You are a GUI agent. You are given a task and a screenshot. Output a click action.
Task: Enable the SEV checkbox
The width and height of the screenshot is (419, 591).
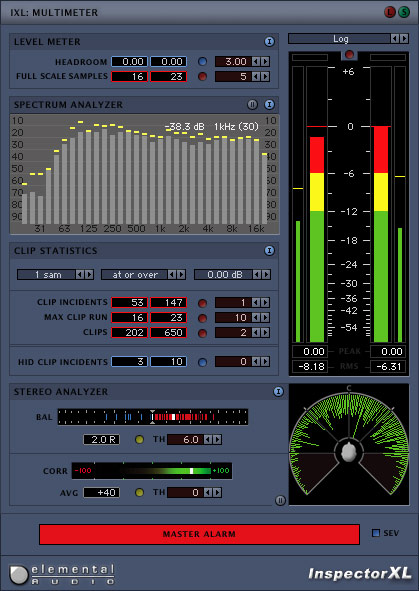(376, 533)
